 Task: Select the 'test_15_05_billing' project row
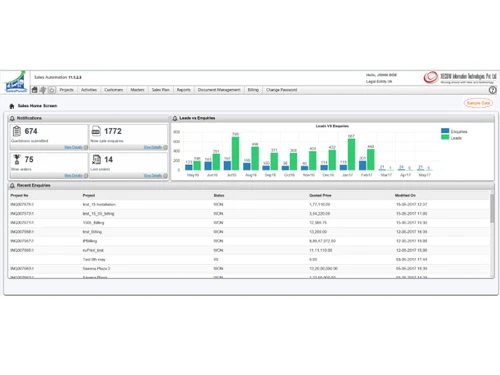click(249, 214)
